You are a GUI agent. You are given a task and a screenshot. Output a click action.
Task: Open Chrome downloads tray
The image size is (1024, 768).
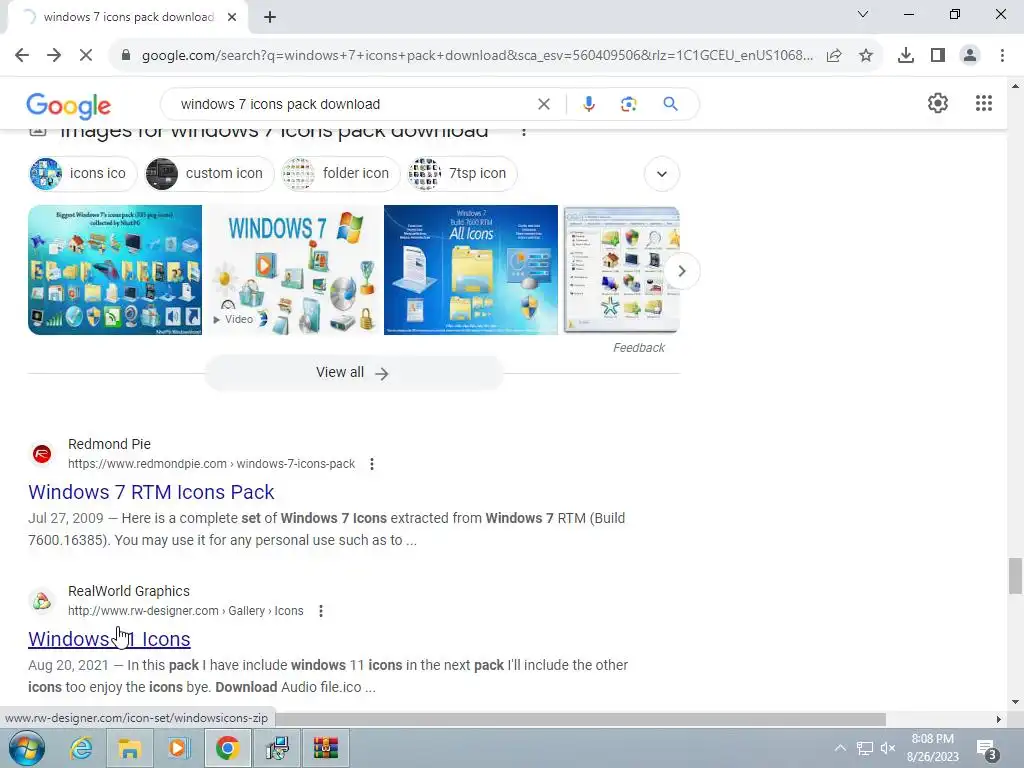tap(906, 56)
